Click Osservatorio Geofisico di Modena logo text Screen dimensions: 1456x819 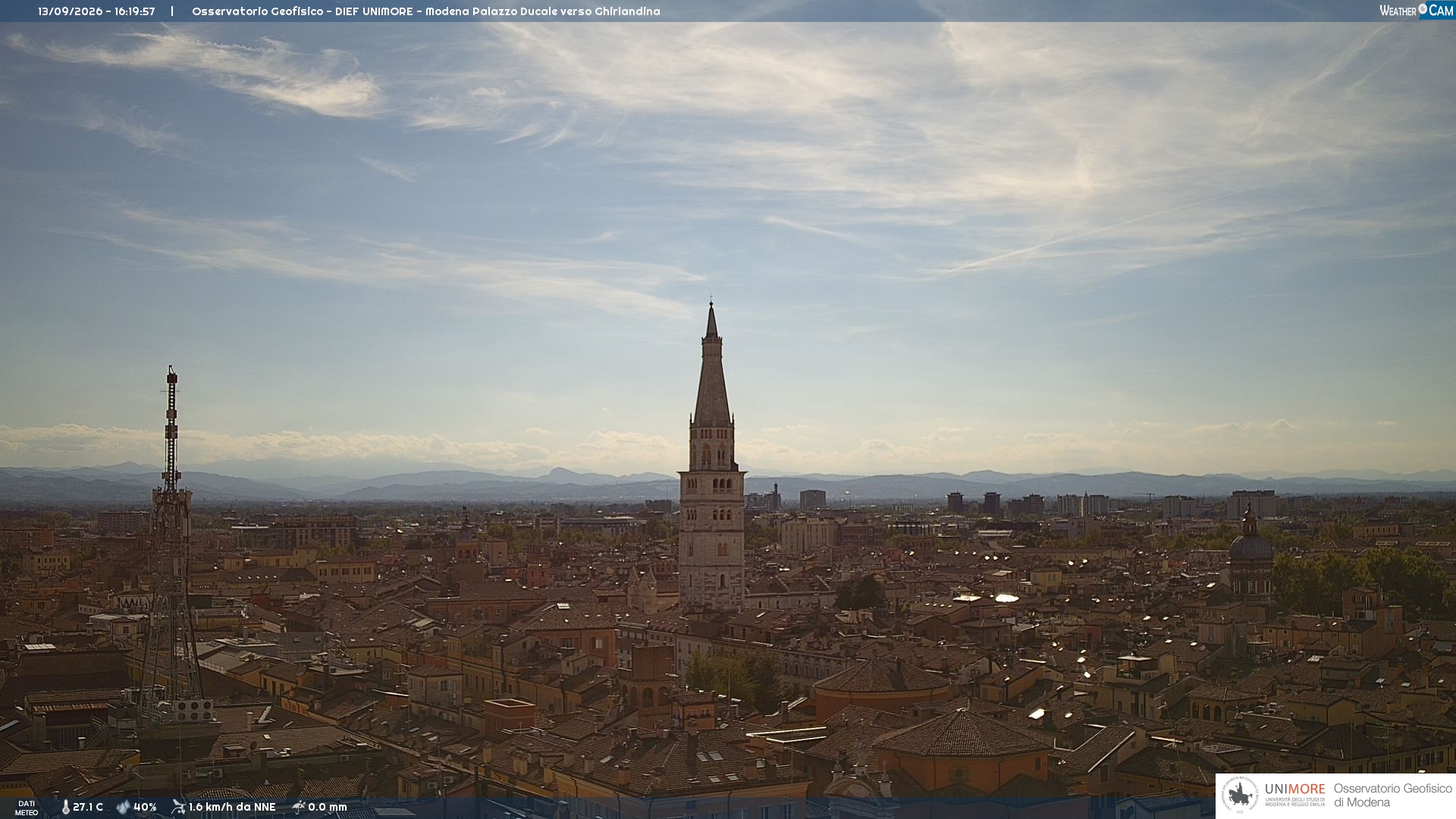click(x=1392, y=795)
